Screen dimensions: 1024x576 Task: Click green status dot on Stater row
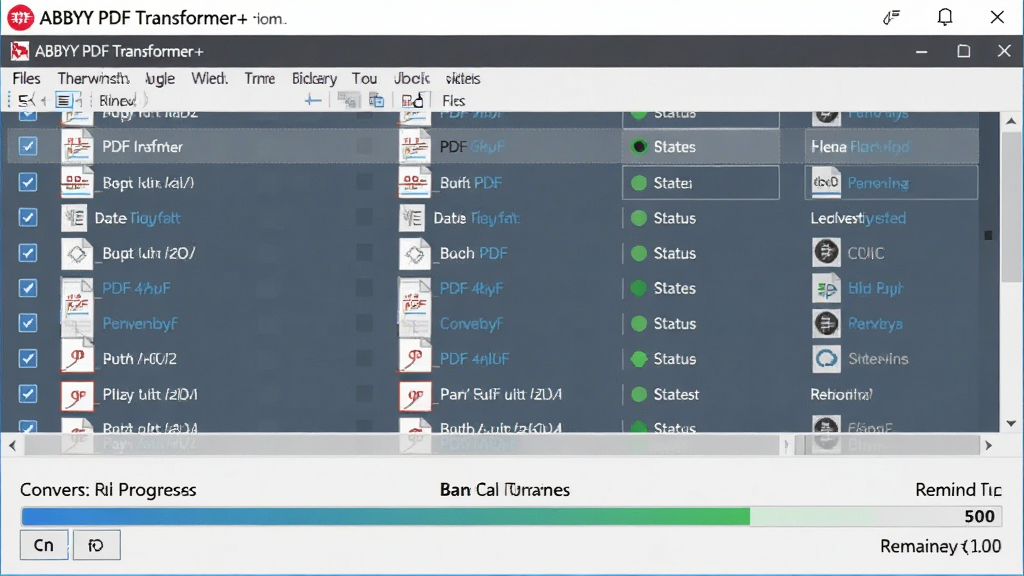(x=639, y=183)
